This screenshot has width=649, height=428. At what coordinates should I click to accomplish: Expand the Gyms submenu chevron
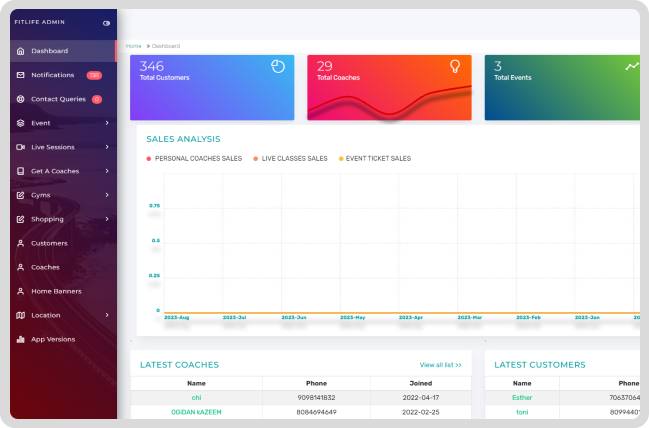107,195
